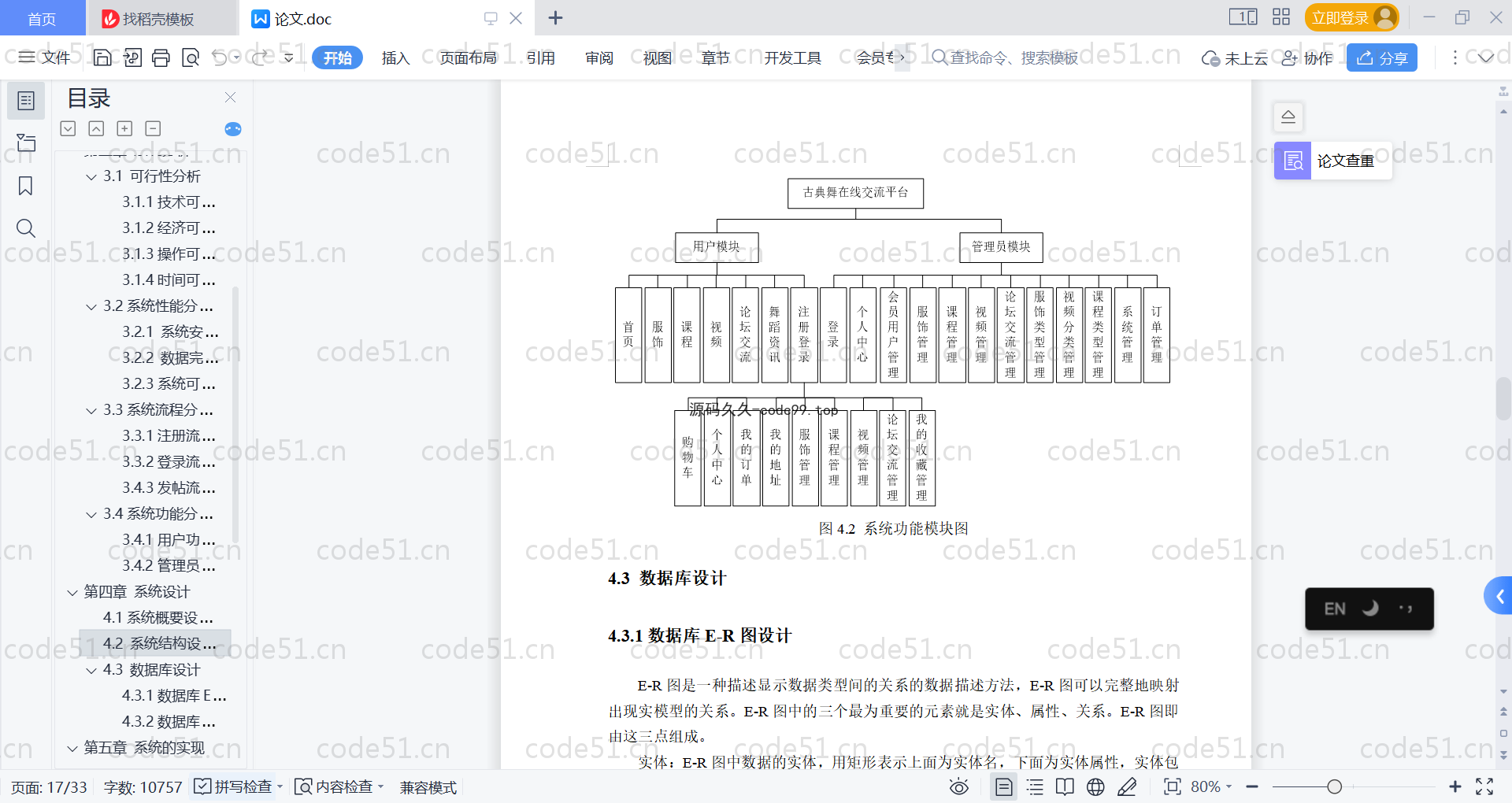
Task: Click the add heading level plus icon
Action: (124, 128)
